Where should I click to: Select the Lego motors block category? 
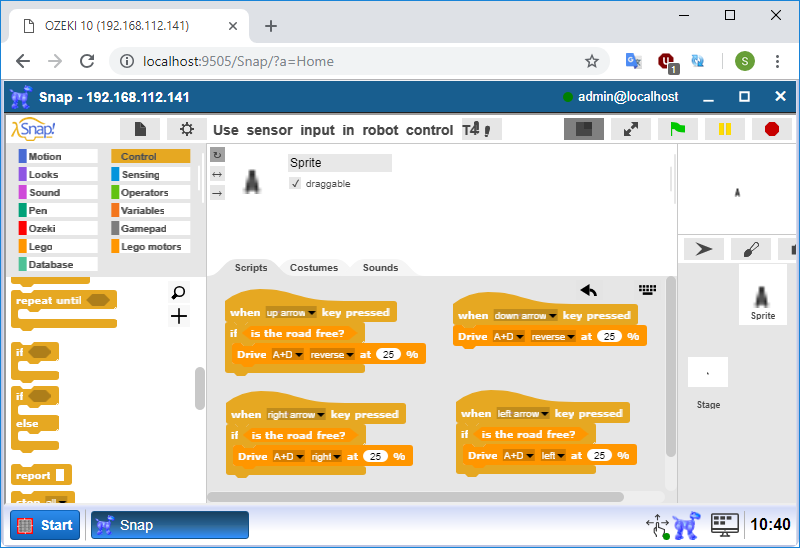[151, 246]
